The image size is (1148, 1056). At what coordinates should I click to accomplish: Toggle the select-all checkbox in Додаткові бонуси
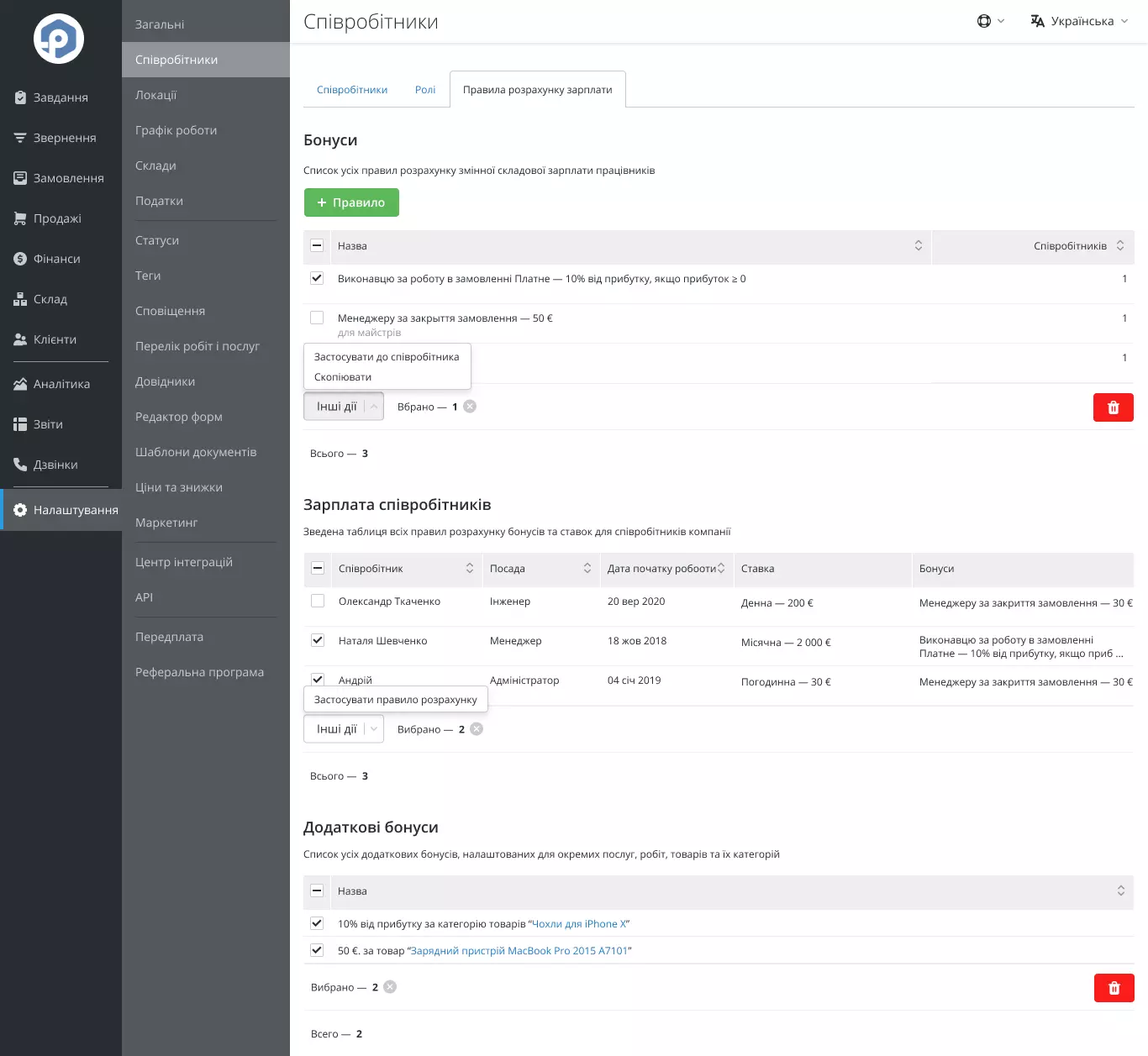(317, 891)
